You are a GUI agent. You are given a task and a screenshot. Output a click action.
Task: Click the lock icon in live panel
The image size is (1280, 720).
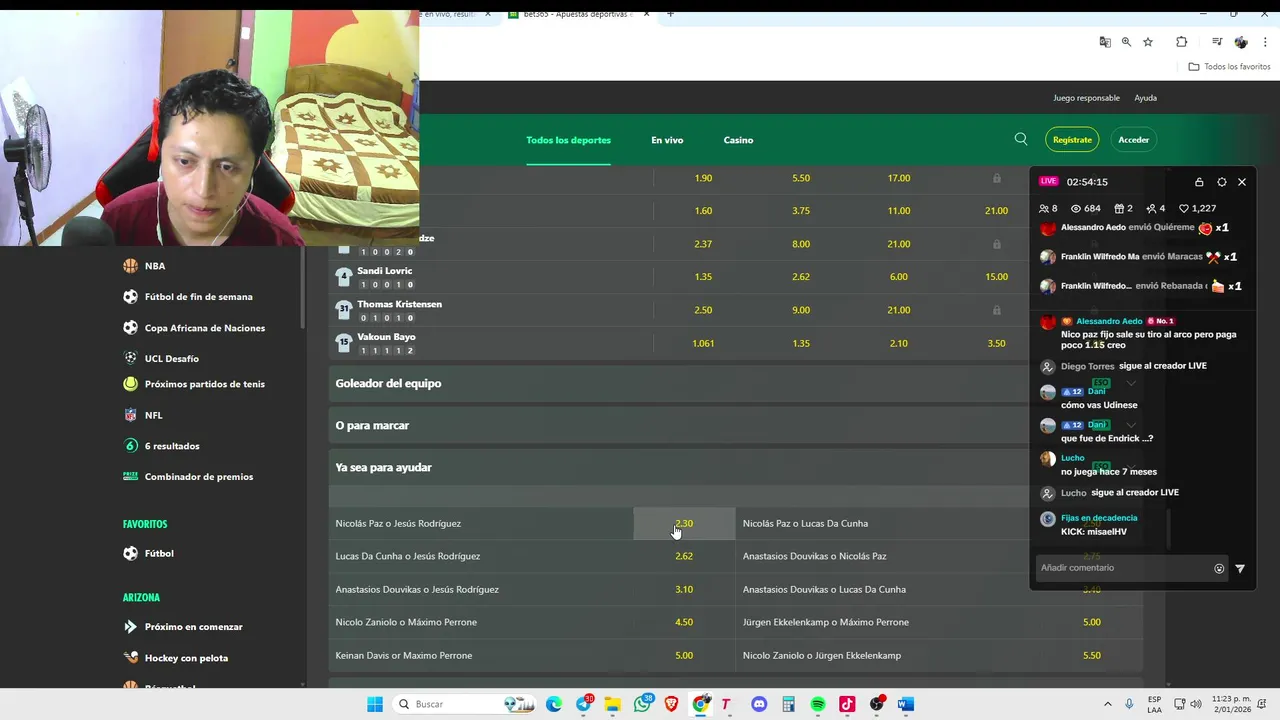point(1199,182)
